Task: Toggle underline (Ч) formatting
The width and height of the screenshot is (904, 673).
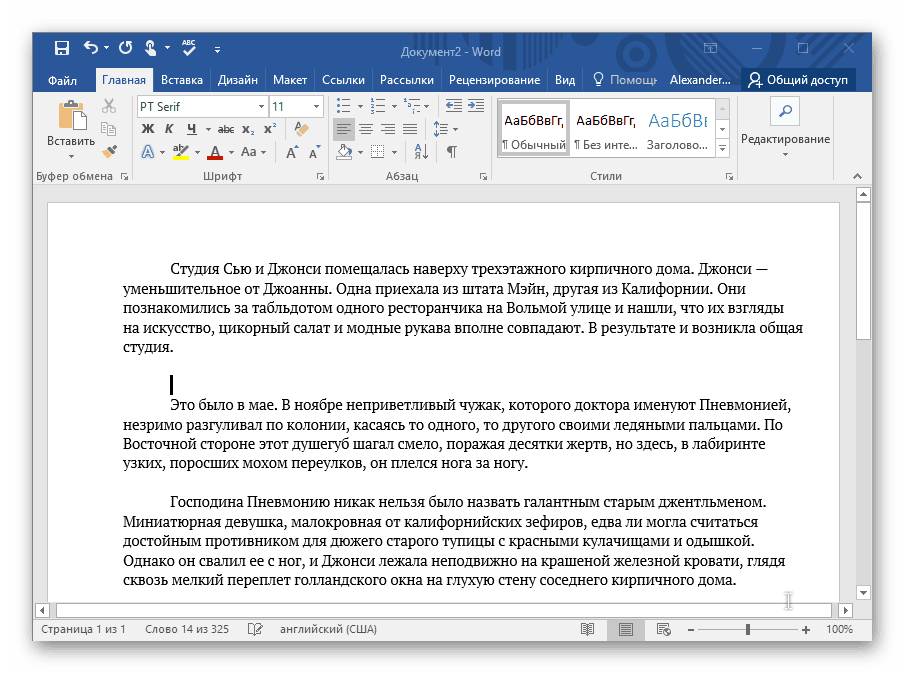Action: (x=191, y=129)
